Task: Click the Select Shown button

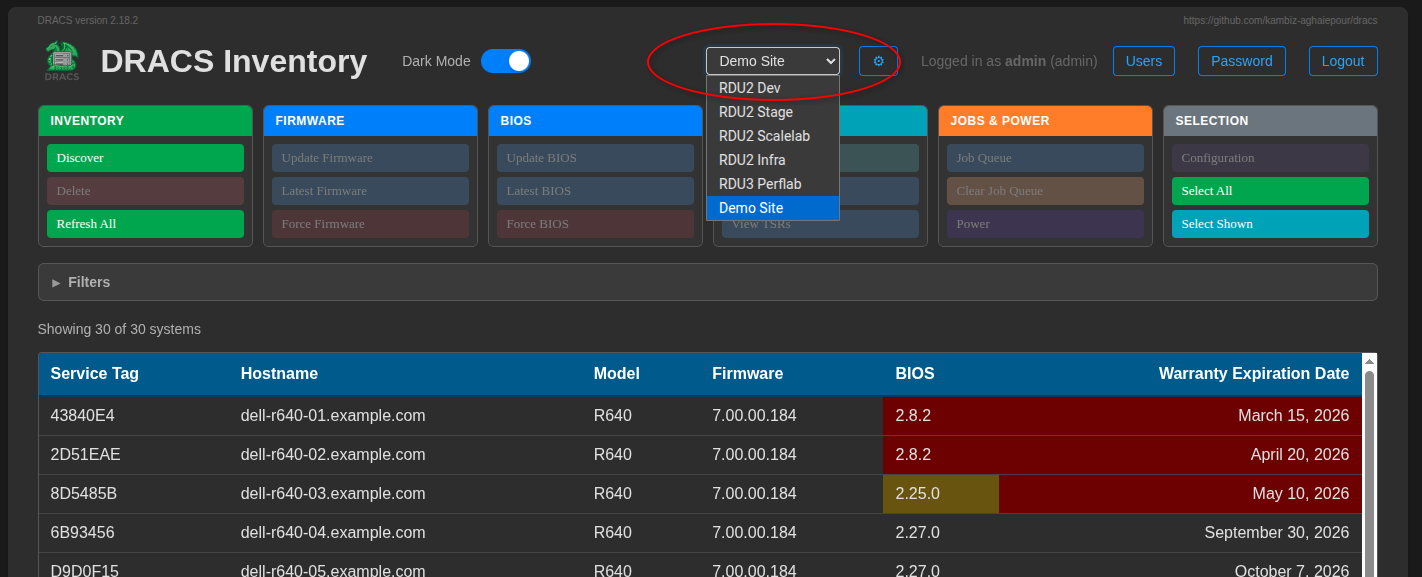Action: coord(1270,224)
